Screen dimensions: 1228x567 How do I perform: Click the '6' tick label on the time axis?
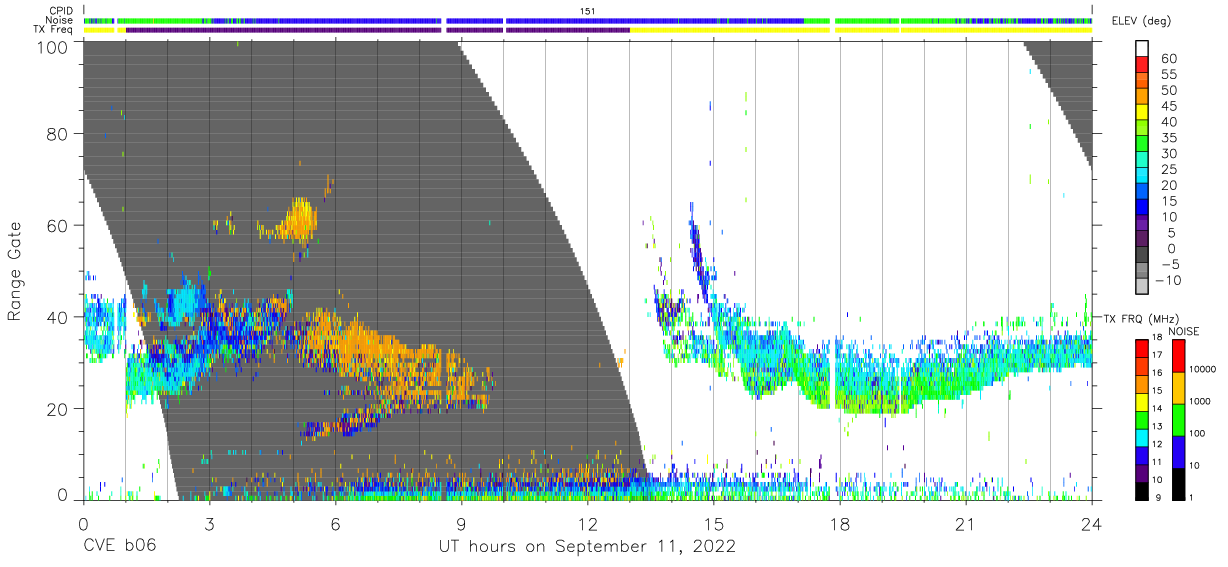pos(335,524)
